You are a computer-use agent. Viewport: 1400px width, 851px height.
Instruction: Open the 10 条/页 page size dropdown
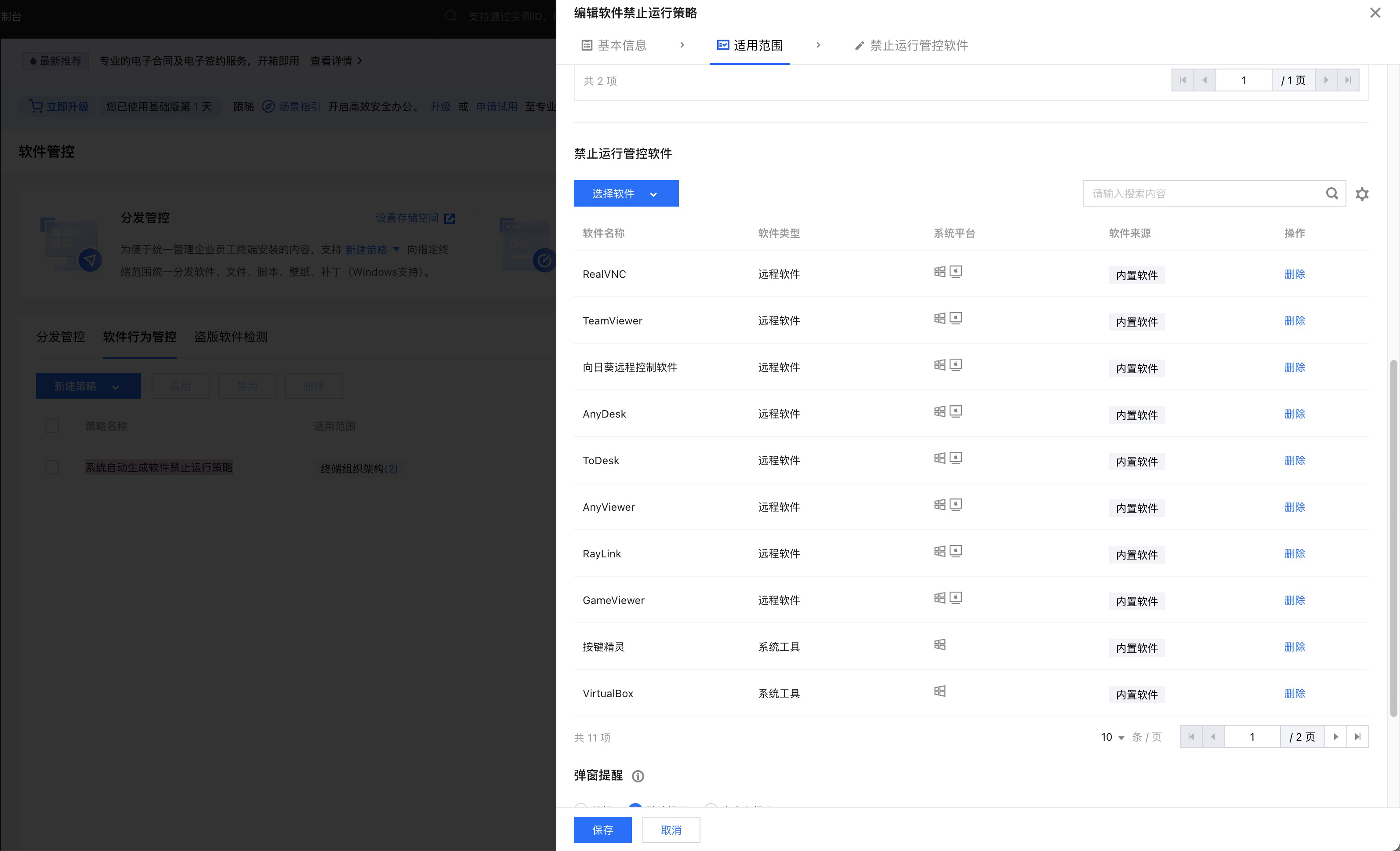pos(1113,737)
